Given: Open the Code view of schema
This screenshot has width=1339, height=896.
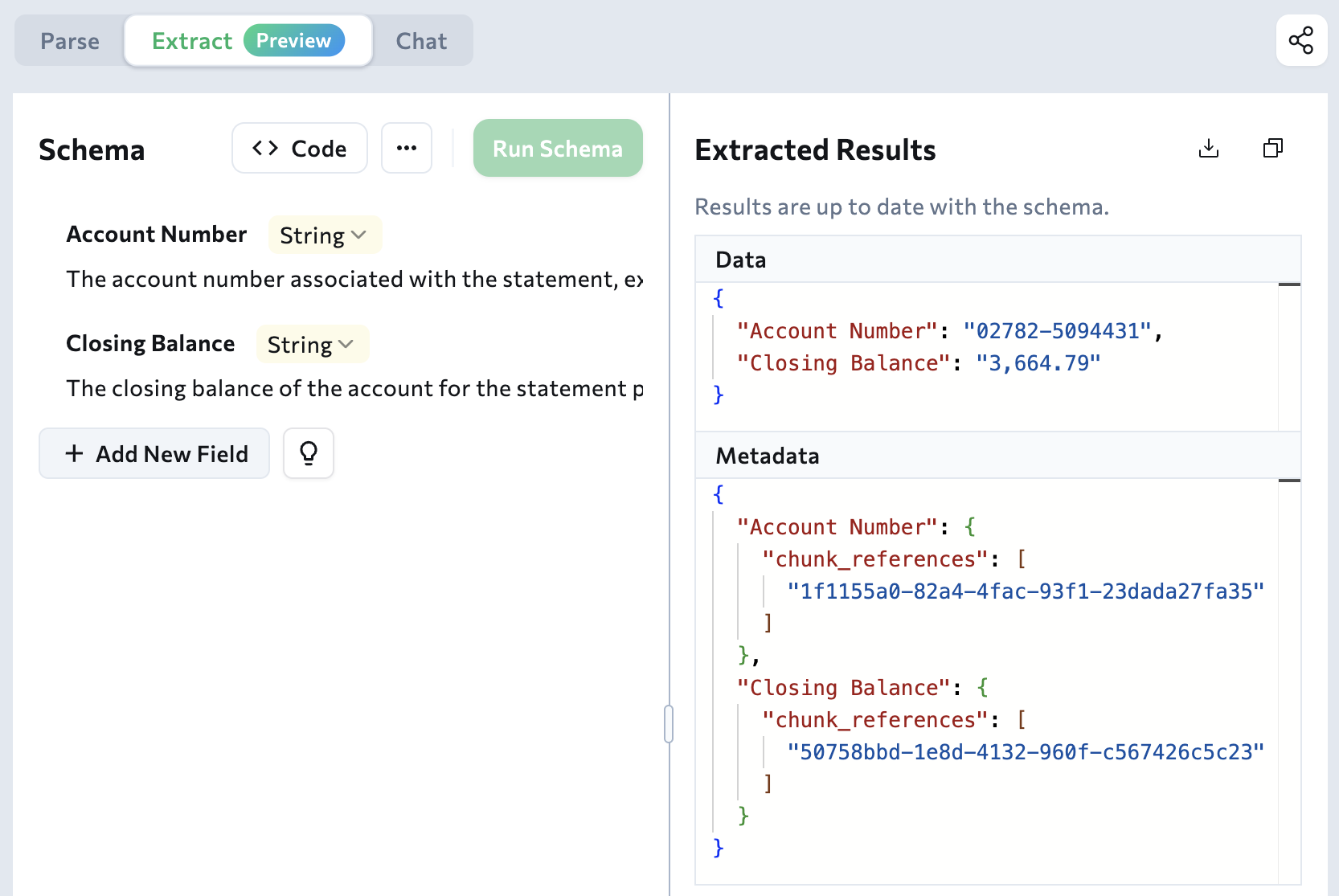Looking at the screenshot, I should (x=300, y=148).
